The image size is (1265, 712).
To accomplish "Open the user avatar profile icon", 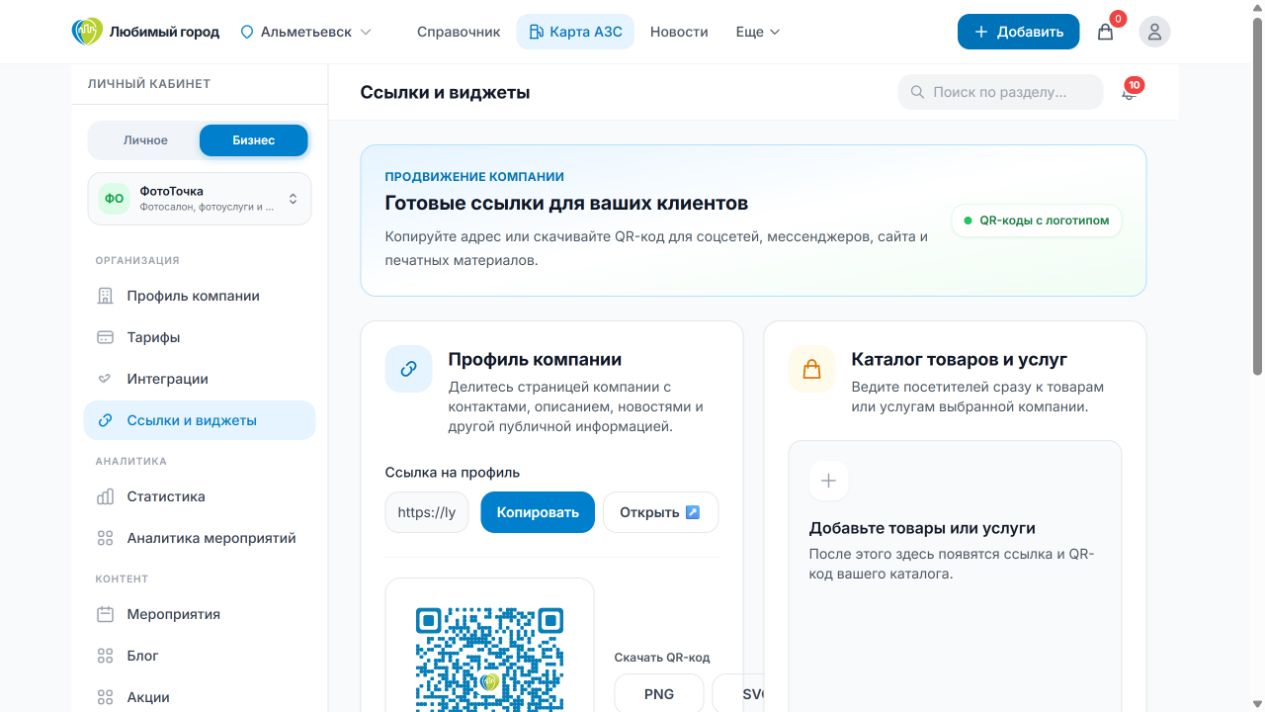I will point(1154,32).
